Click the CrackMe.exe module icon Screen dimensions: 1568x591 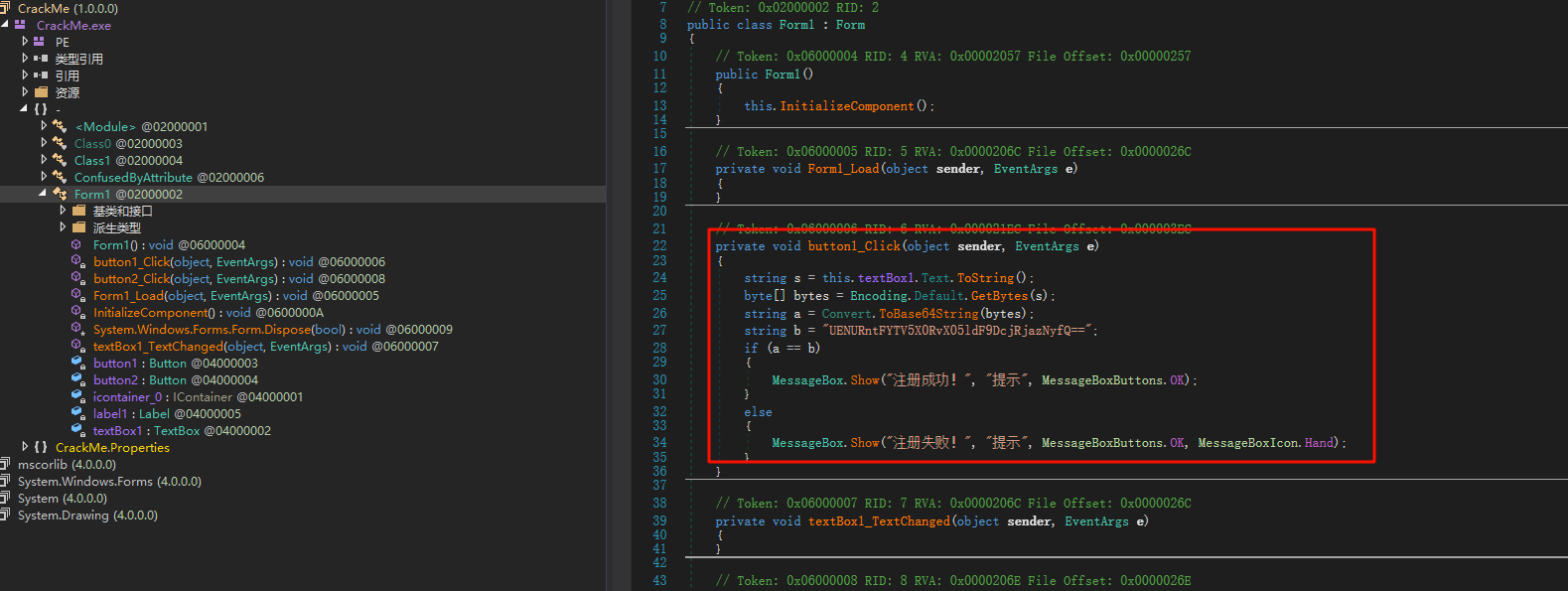pos(21,25)
